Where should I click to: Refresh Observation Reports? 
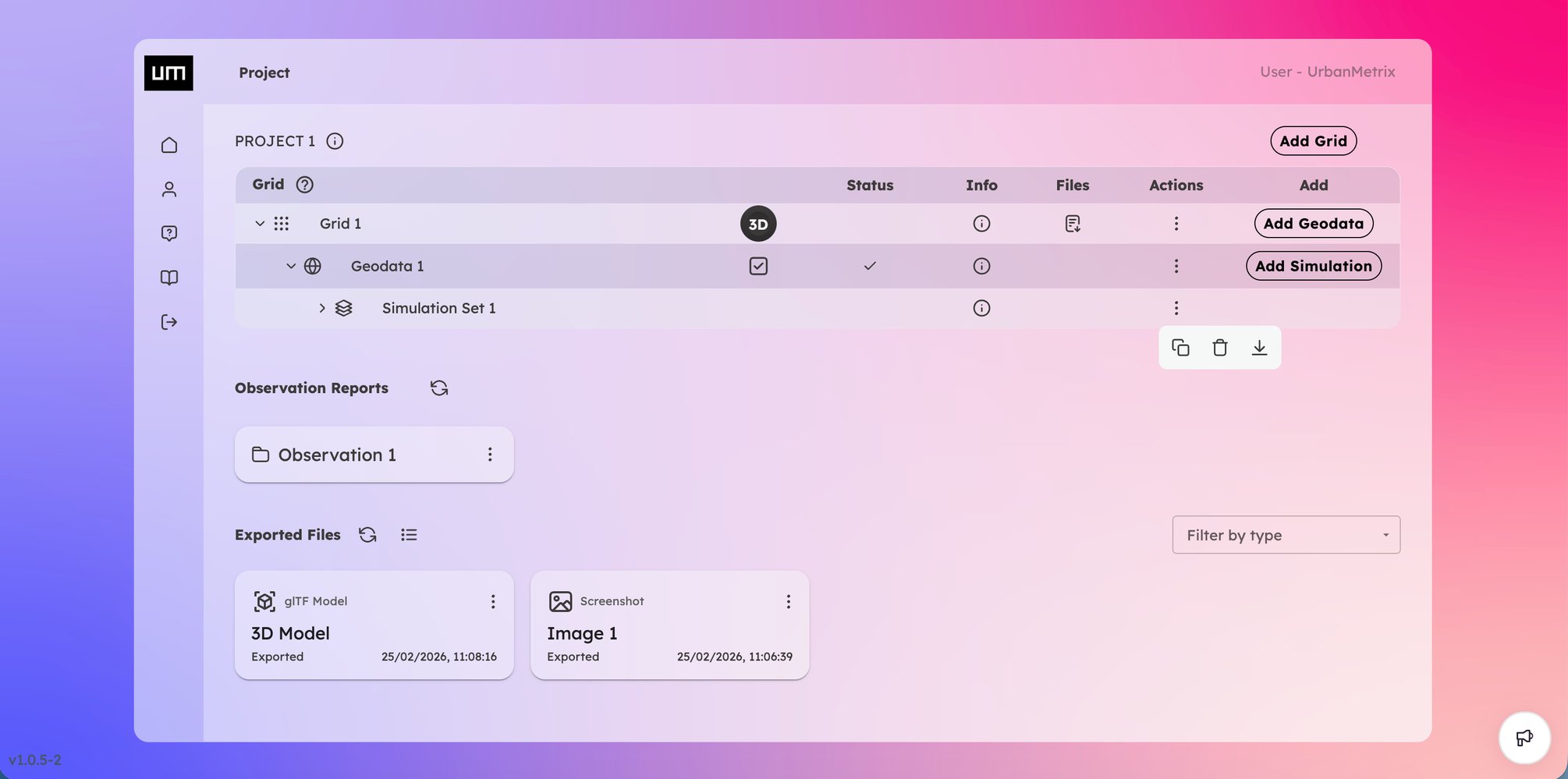(x=439, y=388)
